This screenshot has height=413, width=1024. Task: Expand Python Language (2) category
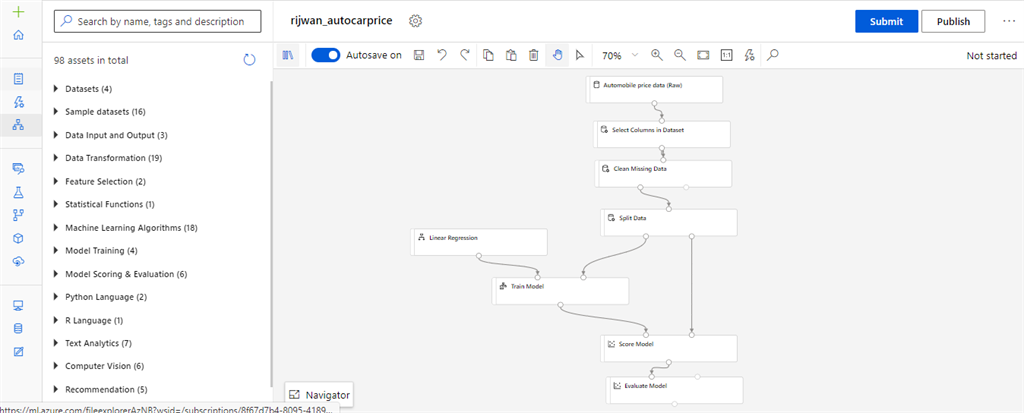click(56, 297)
